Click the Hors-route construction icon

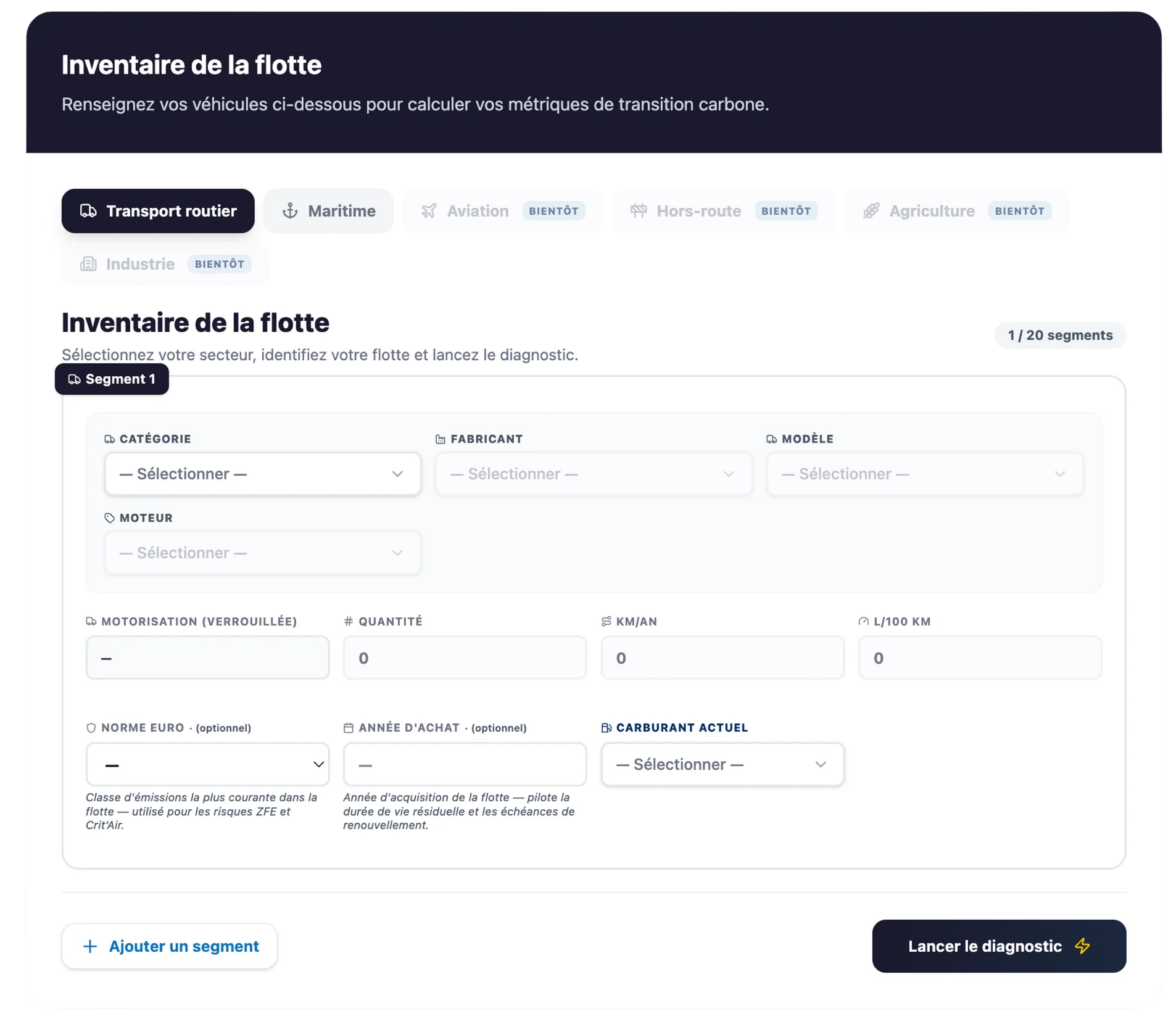(639, 211)
